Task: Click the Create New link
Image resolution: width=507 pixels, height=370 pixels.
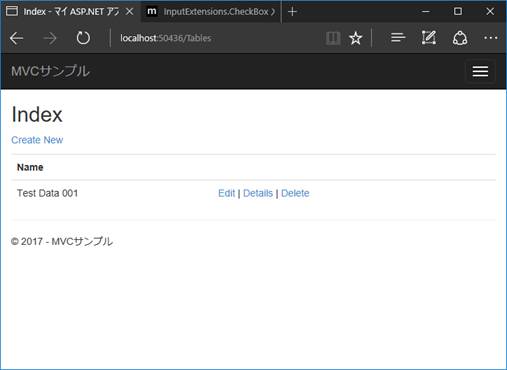Action: [37, 140]
